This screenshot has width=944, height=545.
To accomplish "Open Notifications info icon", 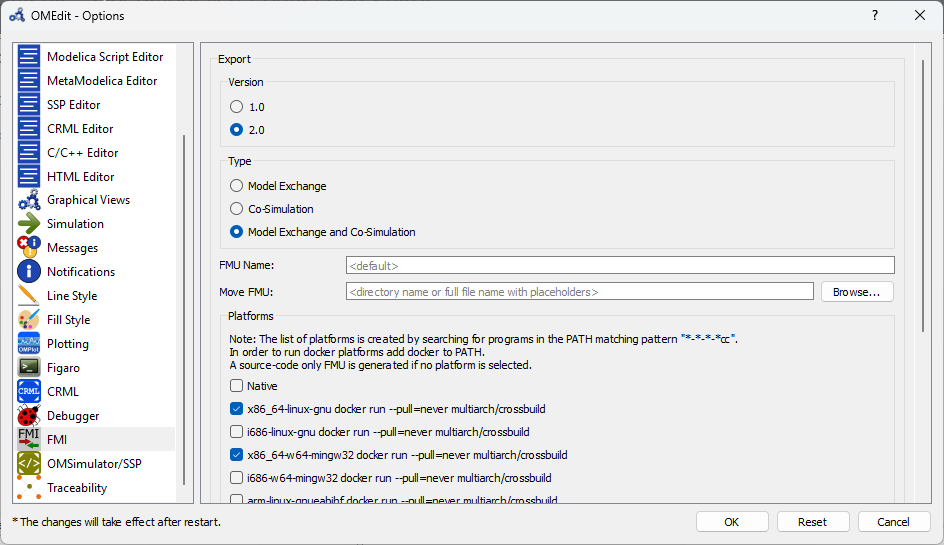I will [x=28, y=272].
